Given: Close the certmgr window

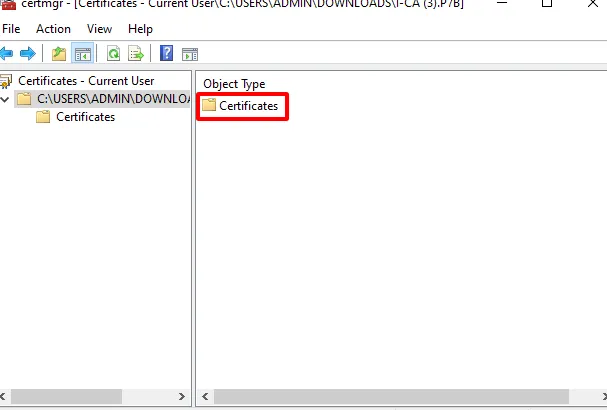Looking at the screenshot, I should coord(592,3).
